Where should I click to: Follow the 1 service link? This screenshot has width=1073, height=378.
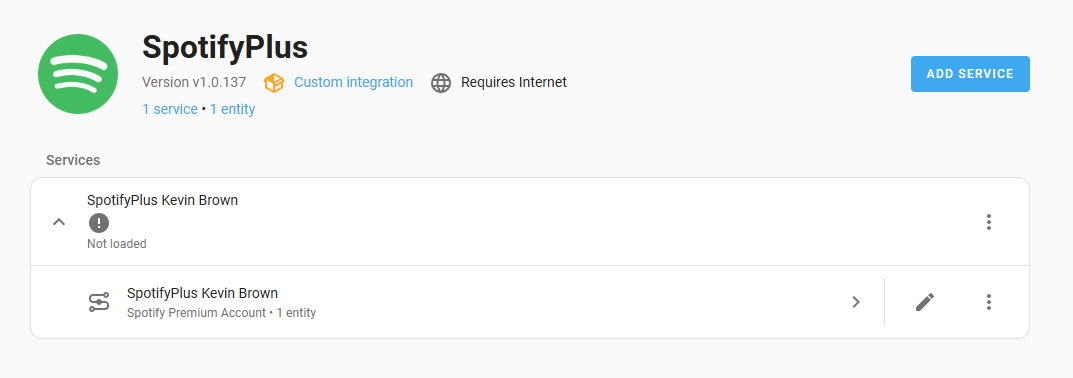tap(170, 110)
